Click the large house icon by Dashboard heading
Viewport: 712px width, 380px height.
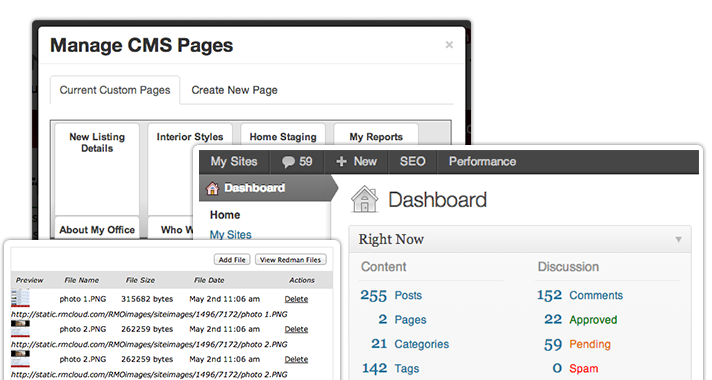click(x=364, y=199)
